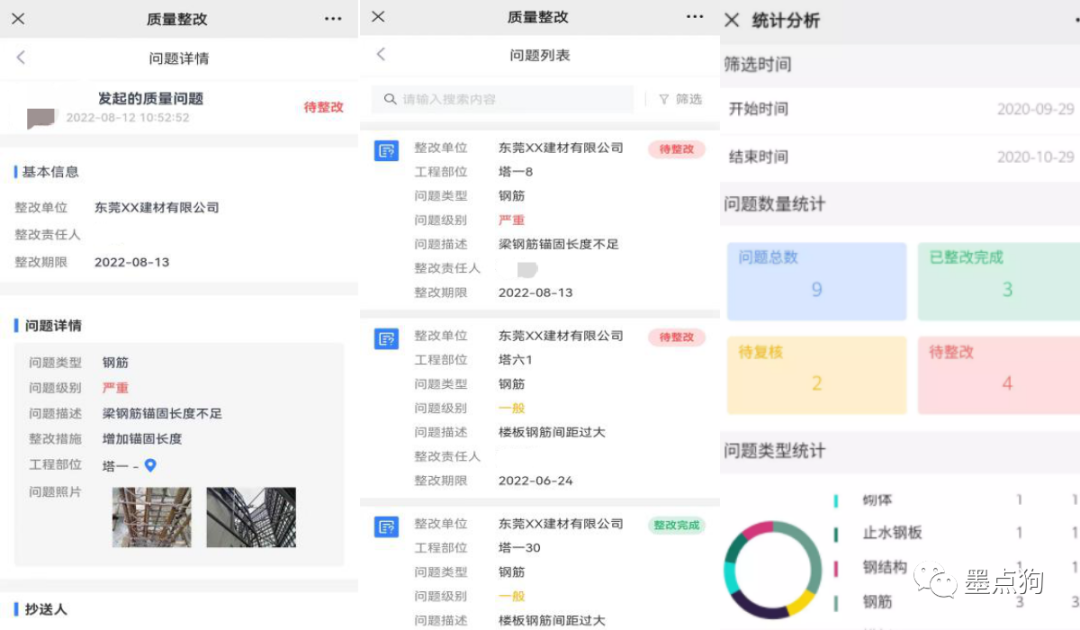Close the 统计分析 page with X icon
The height and width of the screenshot is (630, 1080).
(732, 21)
